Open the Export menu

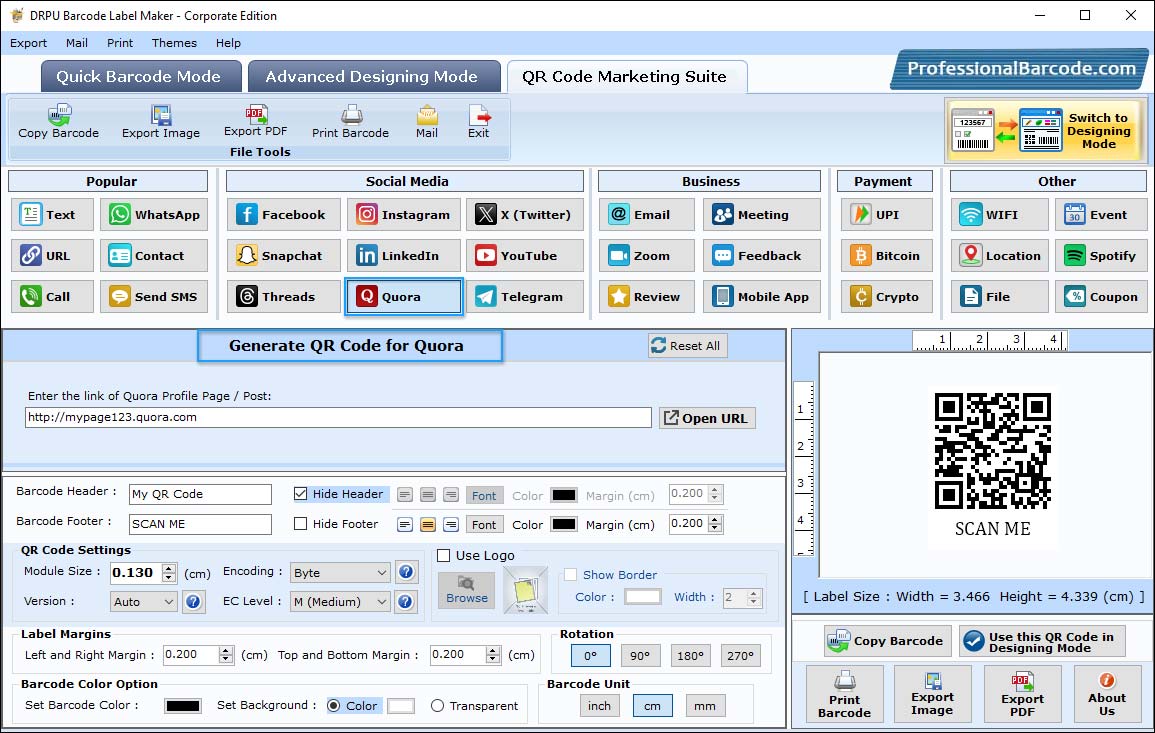tap(28, 43)
